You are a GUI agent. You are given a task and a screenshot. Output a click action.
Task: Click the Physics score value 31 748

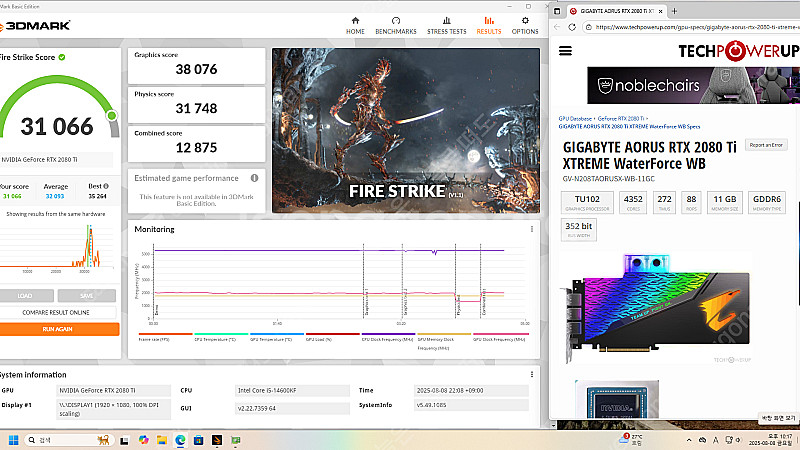pos(196,109)
